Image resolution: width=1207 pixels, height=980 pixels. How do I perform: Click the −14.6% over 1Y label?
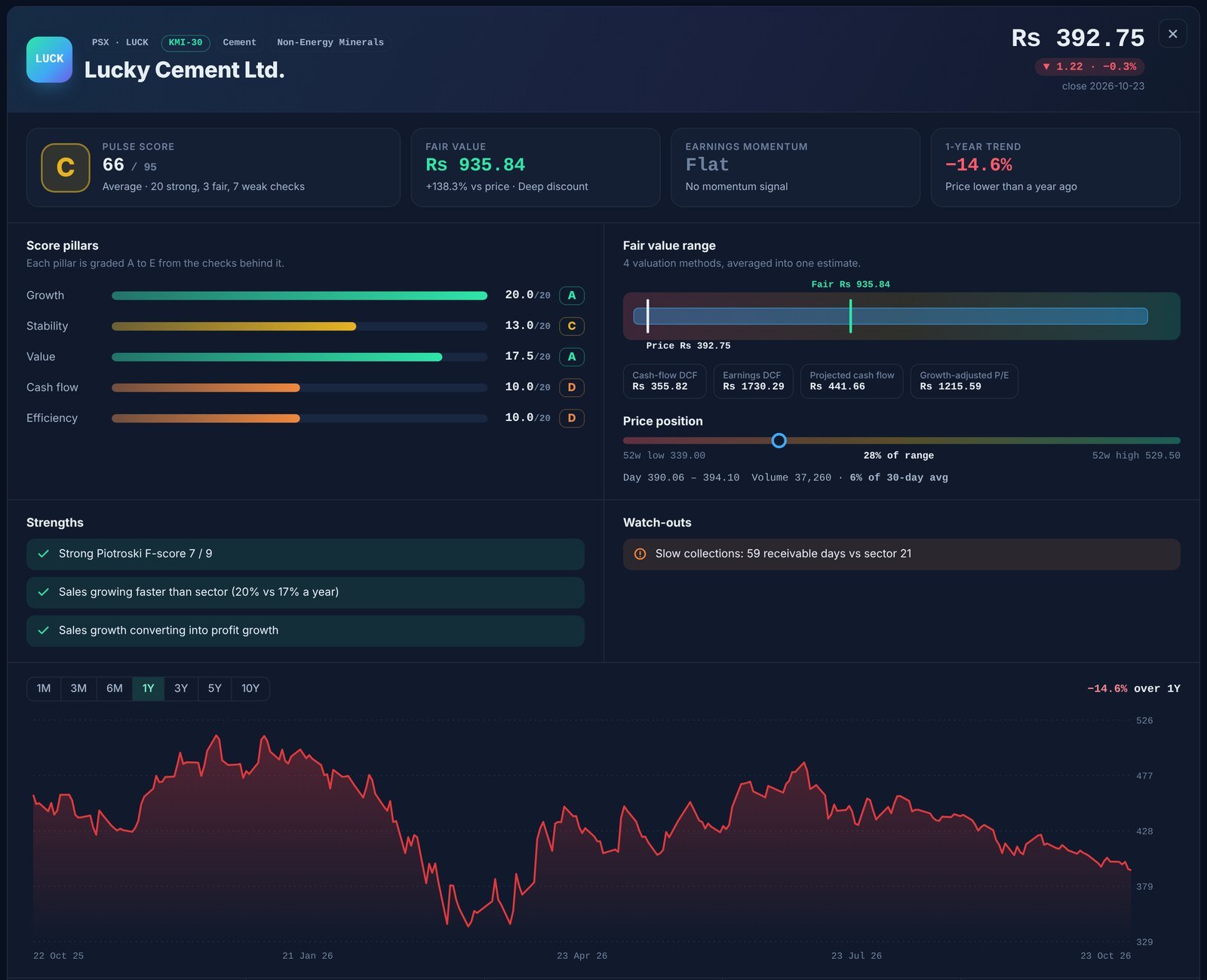click(x=1134, y=689)
